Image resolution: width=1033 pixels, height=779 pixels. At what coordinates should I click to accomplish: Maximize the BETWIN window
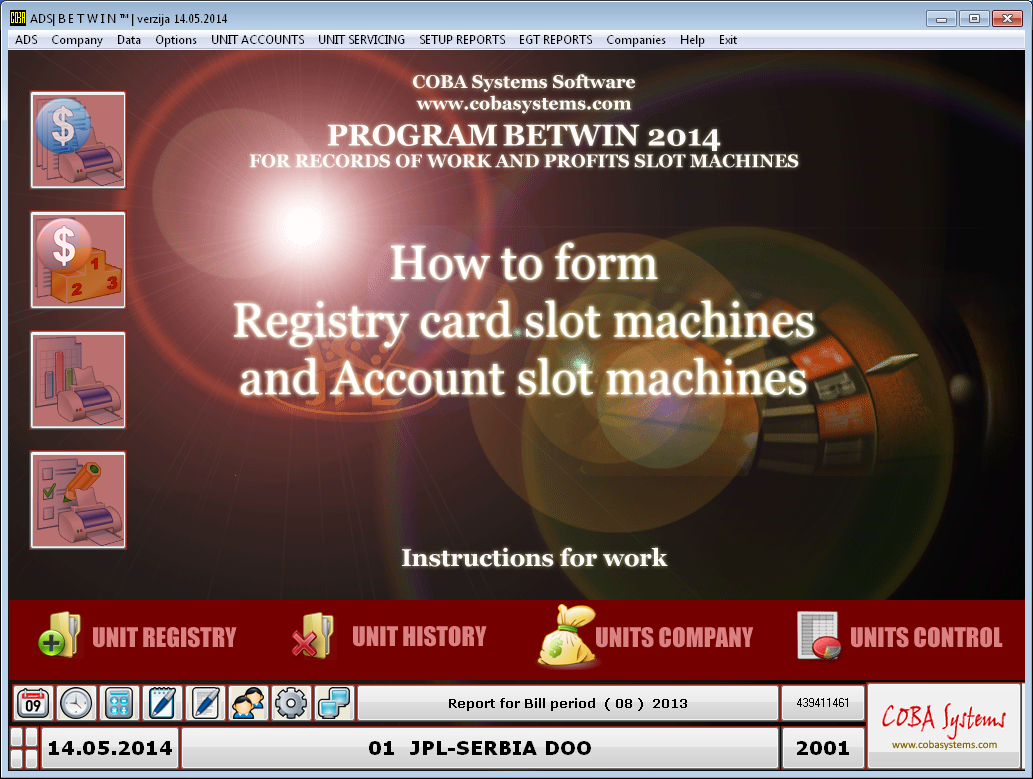[974, 18]
